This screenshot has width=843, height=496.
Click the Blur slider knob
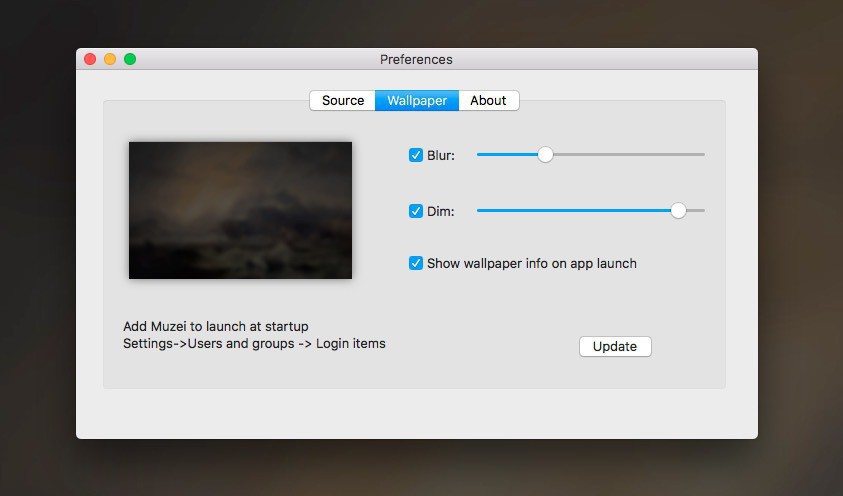(x=545, y=155)
